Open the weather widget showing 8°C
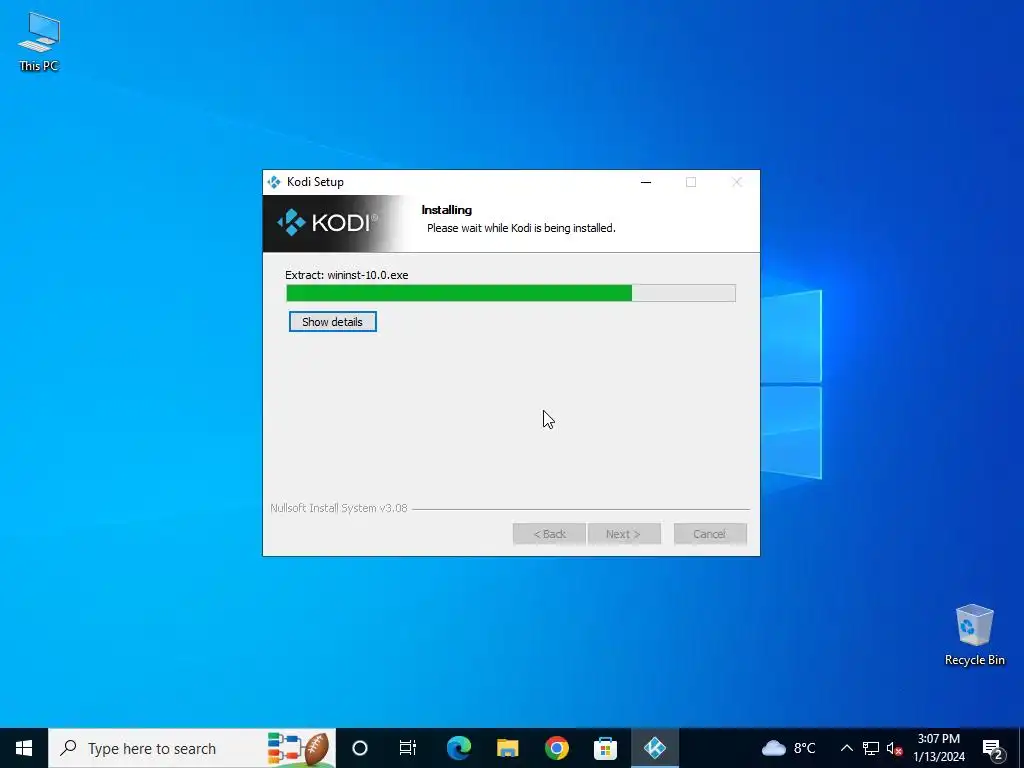Viewport: 1024px width, 768px height. click(788, 748)
